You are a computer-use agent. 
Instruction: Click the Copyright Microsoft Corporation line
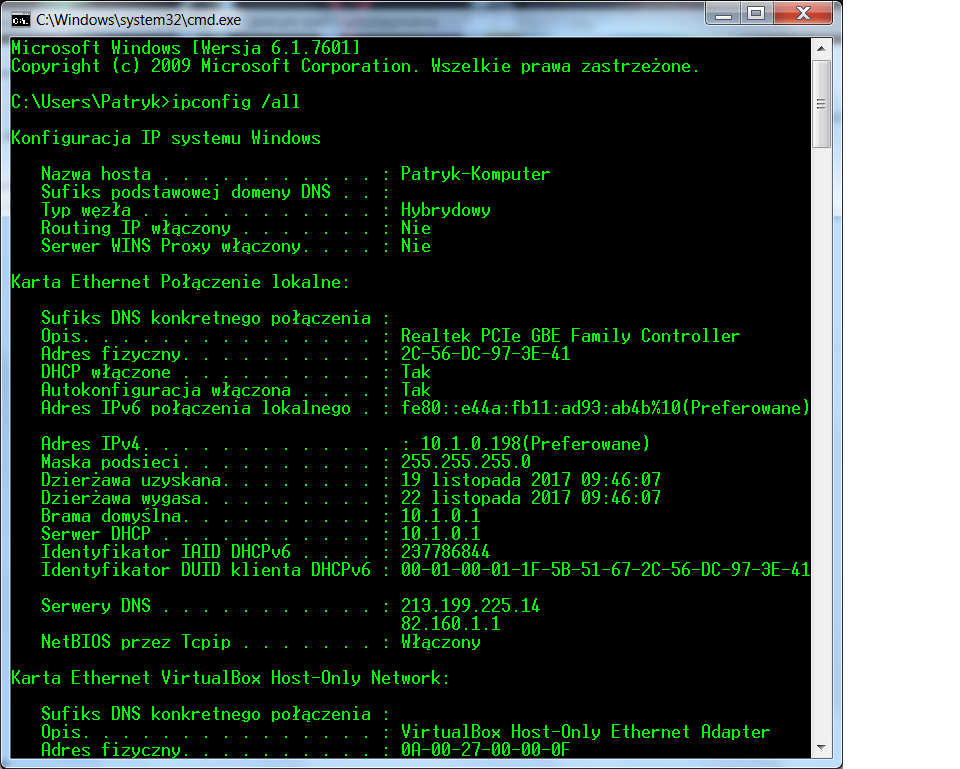pos(355,66)
